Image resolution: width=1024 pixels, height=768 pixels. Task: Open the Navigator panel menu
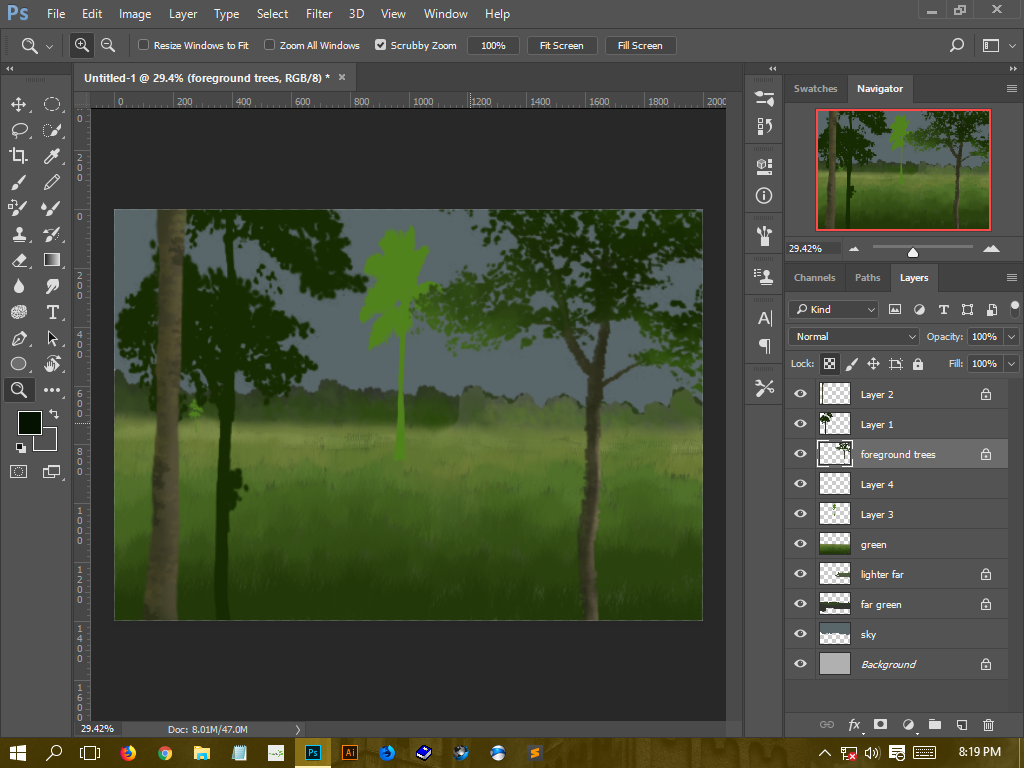click(x=1012, y=89)
